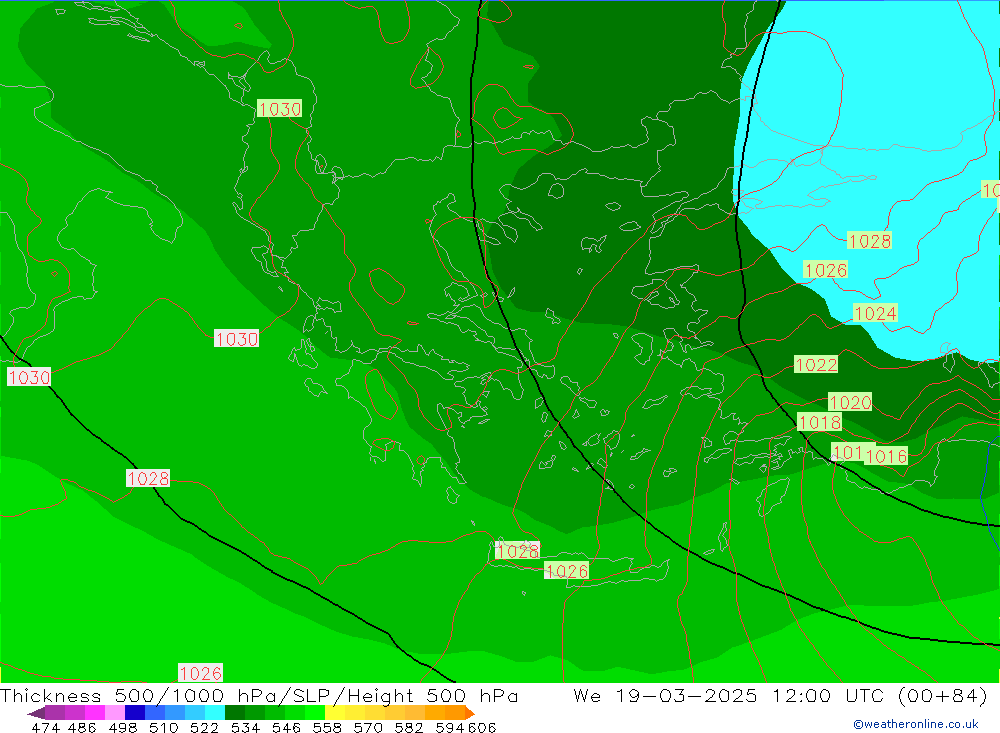Click the 582 legend value

click(x=408, y=727)
